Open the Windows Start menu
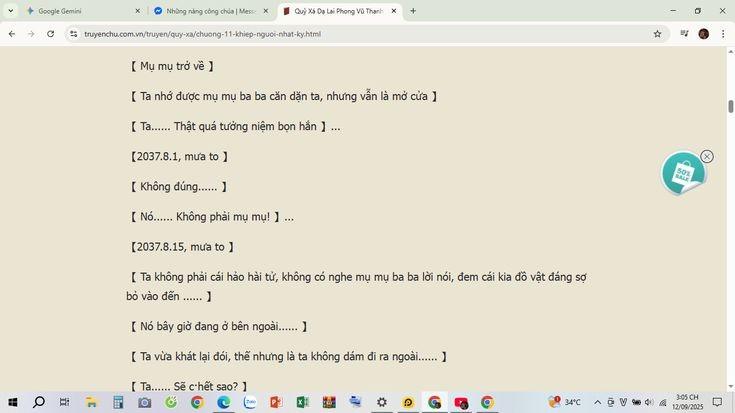This screenshot has height=413, width=735. [x=12, y=402]
